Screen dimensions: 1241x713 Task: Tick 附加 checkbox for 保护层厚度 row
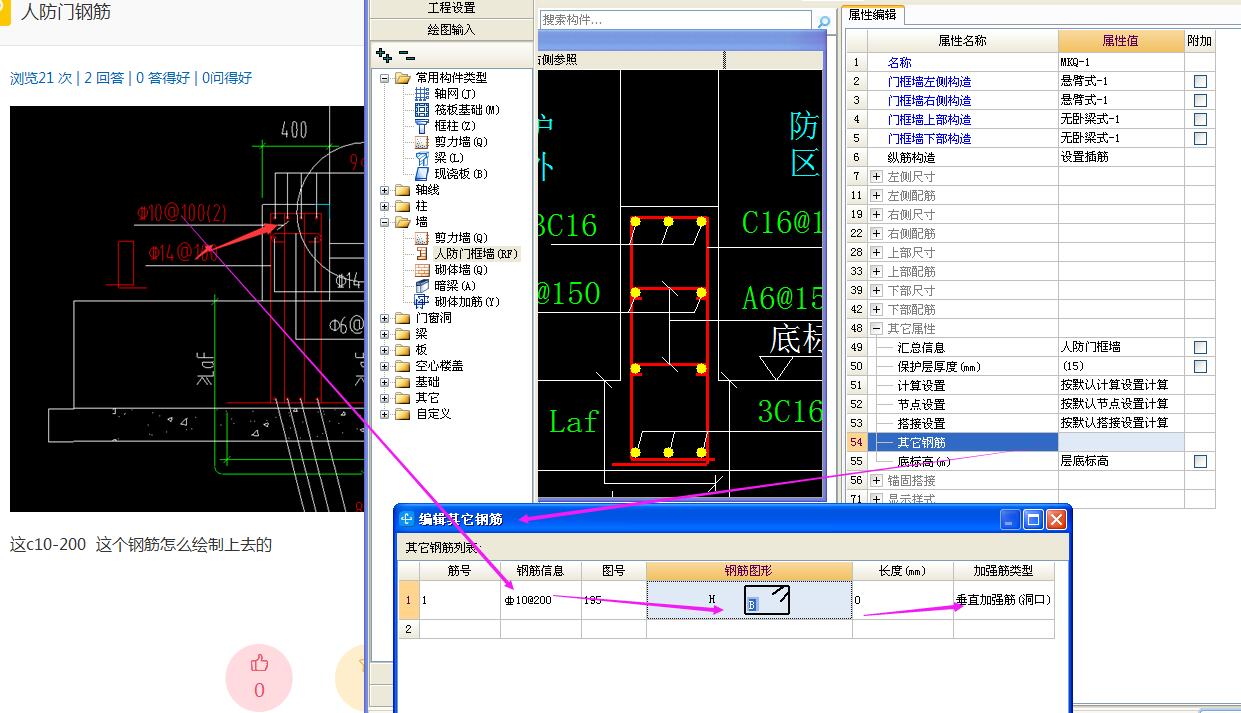[1200, 366]
